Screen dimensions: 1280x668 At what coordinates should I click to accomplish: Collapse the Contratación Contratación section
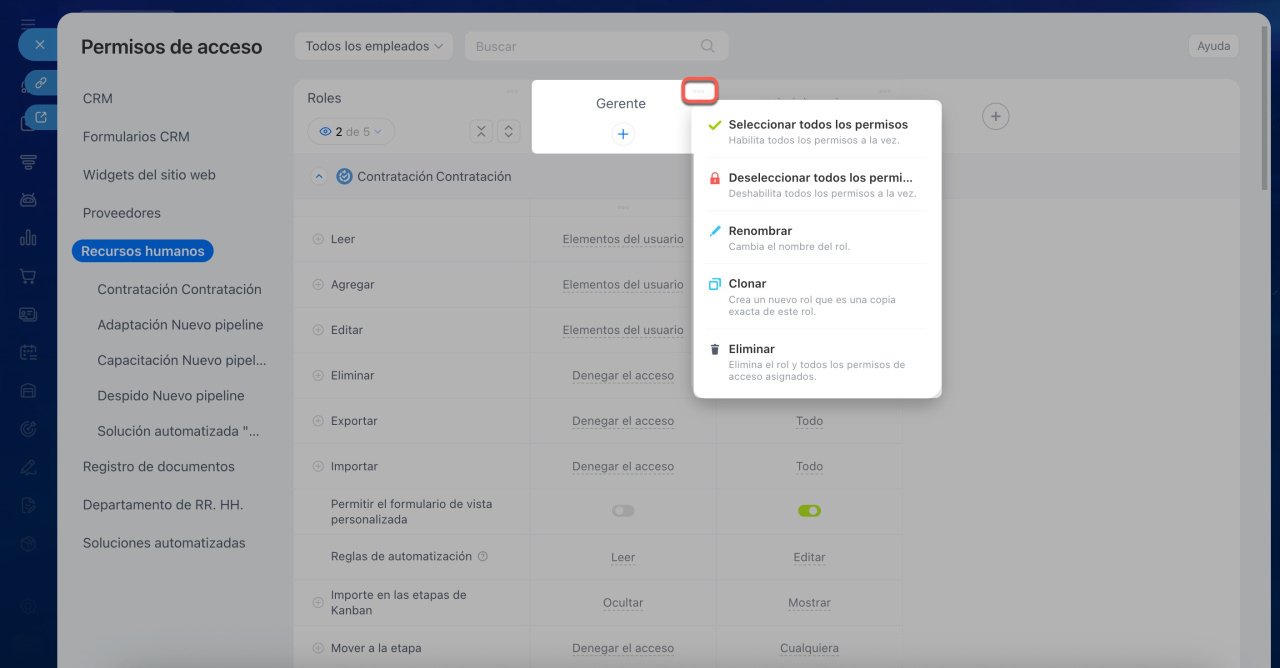319,177
